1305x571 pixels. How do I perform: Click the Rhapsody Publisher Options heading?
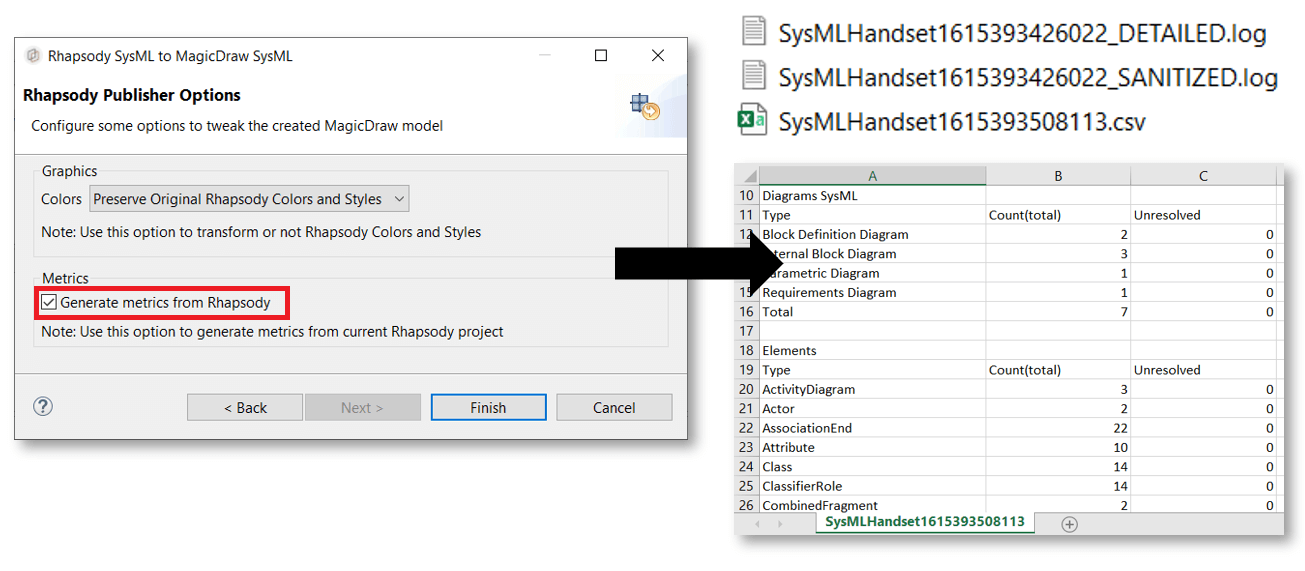click(132, 95)
